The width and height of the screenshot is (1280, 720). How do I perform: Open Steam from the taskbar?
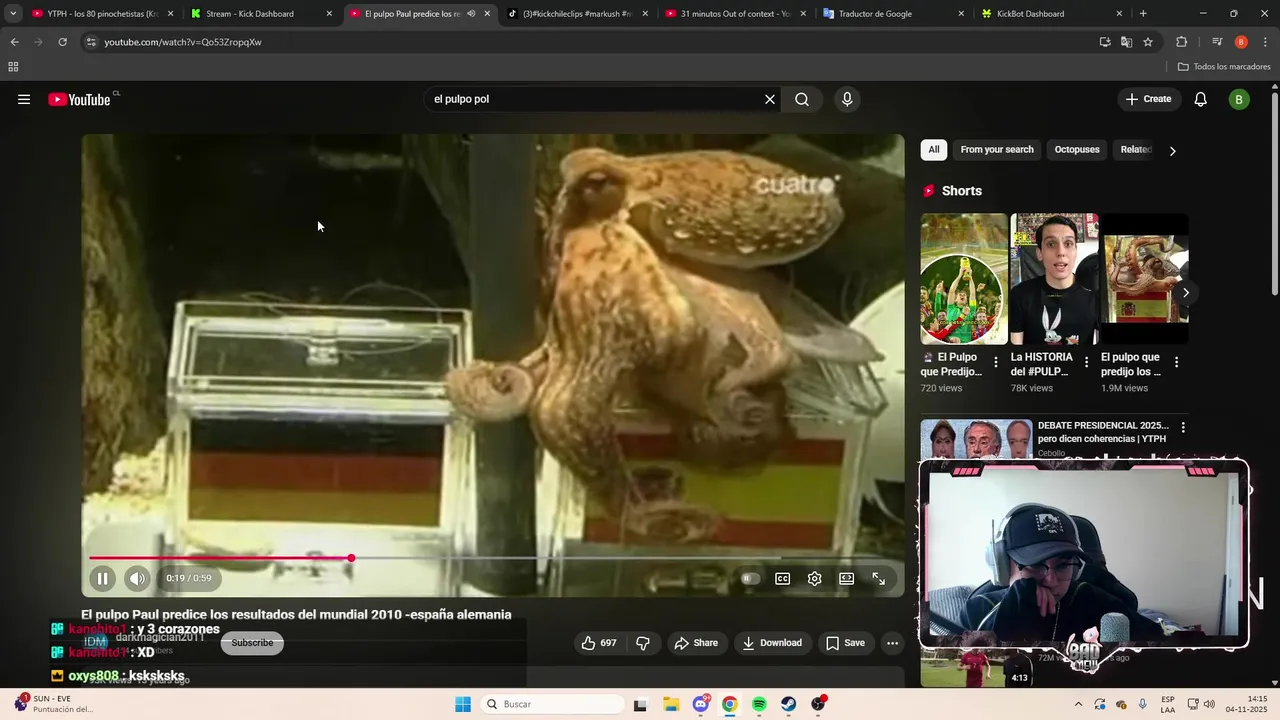point(789,704)
